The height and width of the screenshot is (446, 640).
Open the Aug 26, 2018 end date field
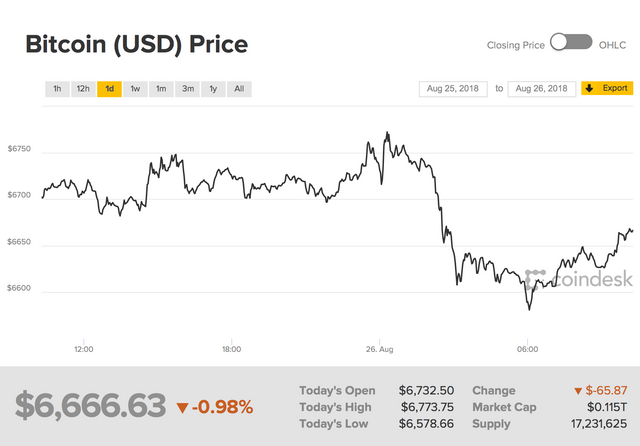coord(543,88)
